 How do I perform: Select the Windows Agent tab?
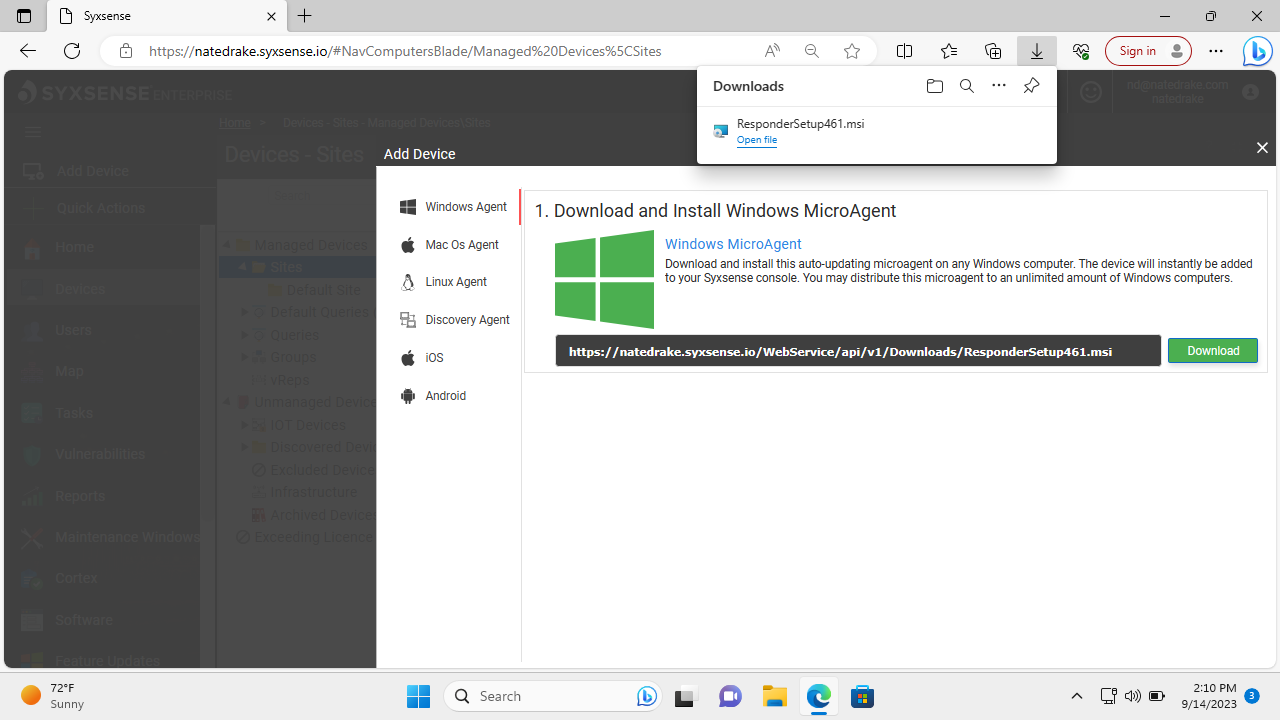click(452, 207)
